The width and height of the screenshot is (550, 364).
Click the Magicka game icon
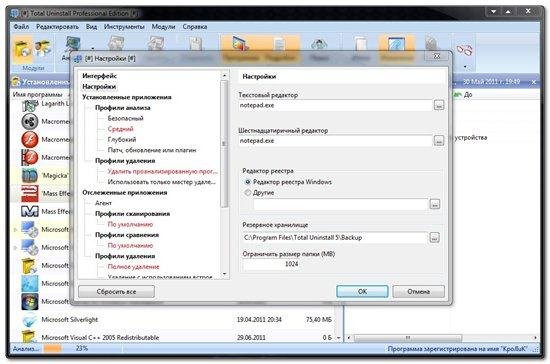coord(30,175)
